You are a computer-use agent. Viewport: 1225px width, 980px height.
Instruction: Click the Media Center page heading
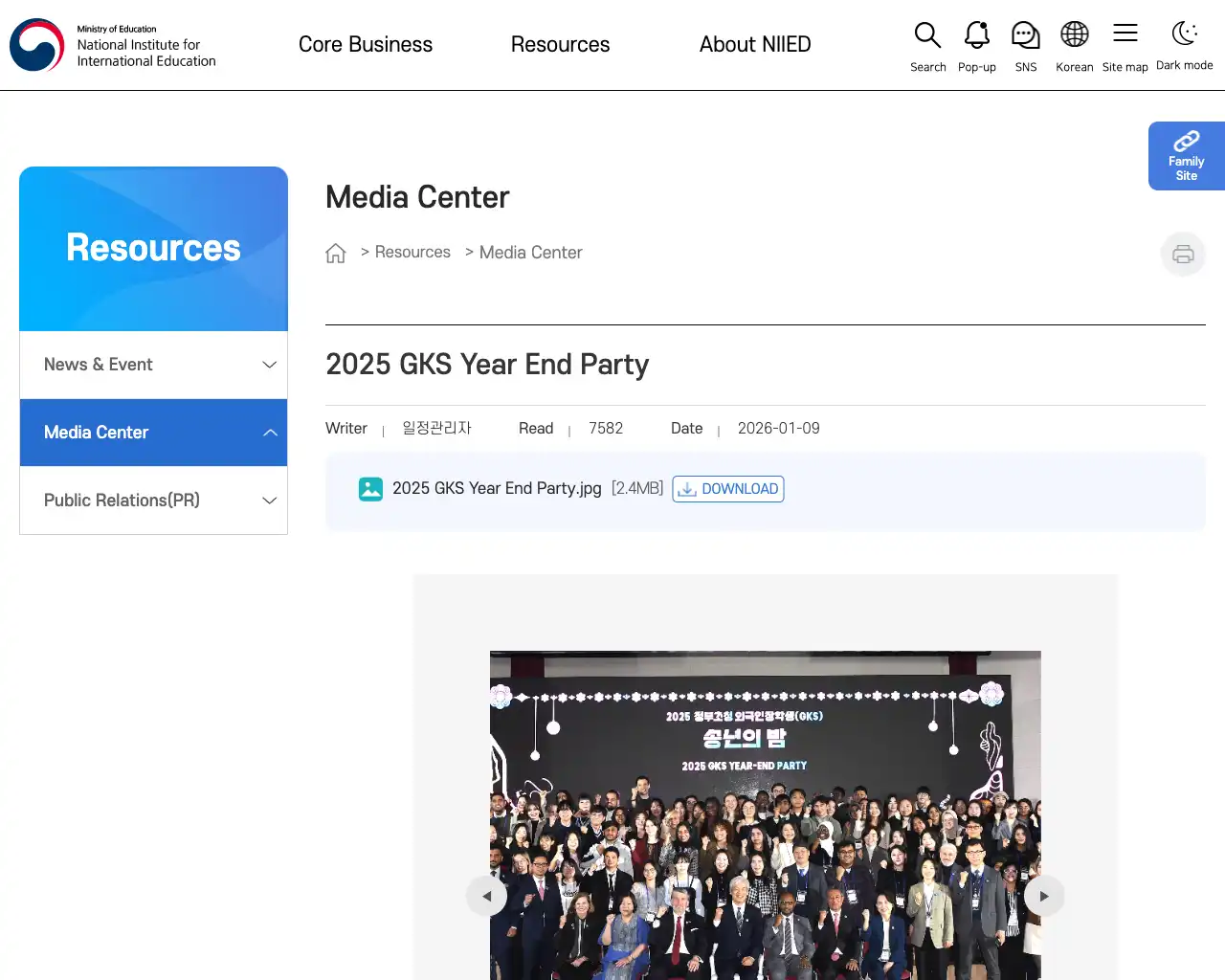coord(417,197)
